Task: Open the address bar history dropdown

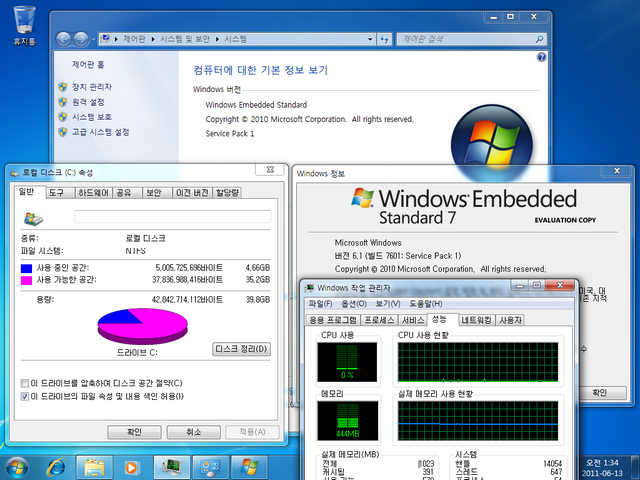Action: coord(370,39)
